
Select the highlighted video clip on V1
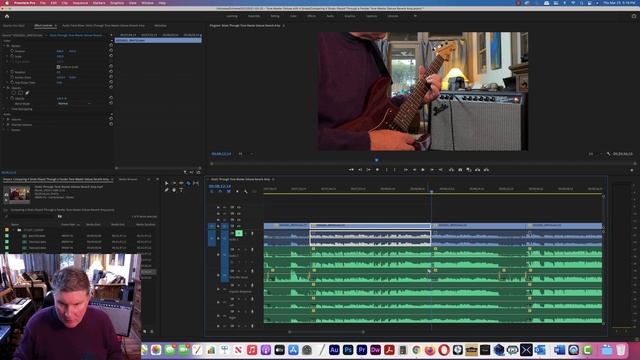[x=370, y=225]
